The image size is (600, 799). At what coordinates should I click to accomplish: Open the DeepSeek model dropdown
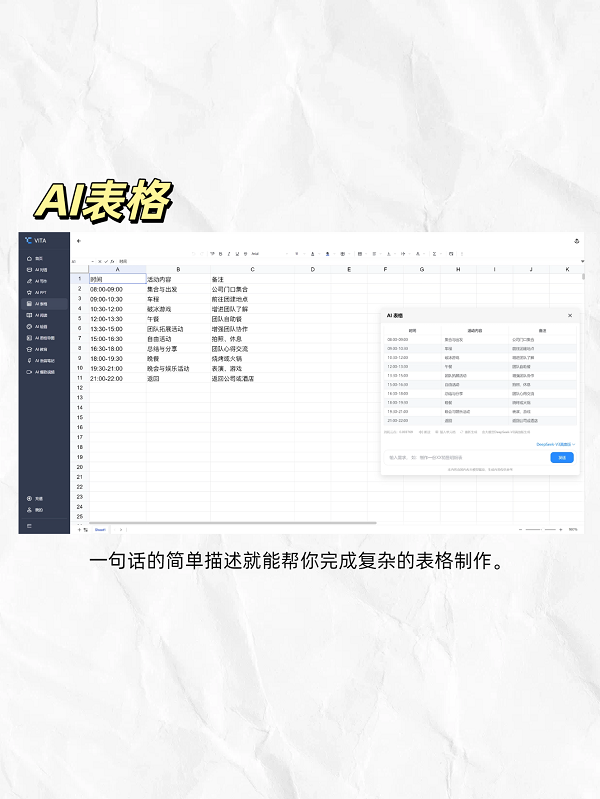coord(556,444)
